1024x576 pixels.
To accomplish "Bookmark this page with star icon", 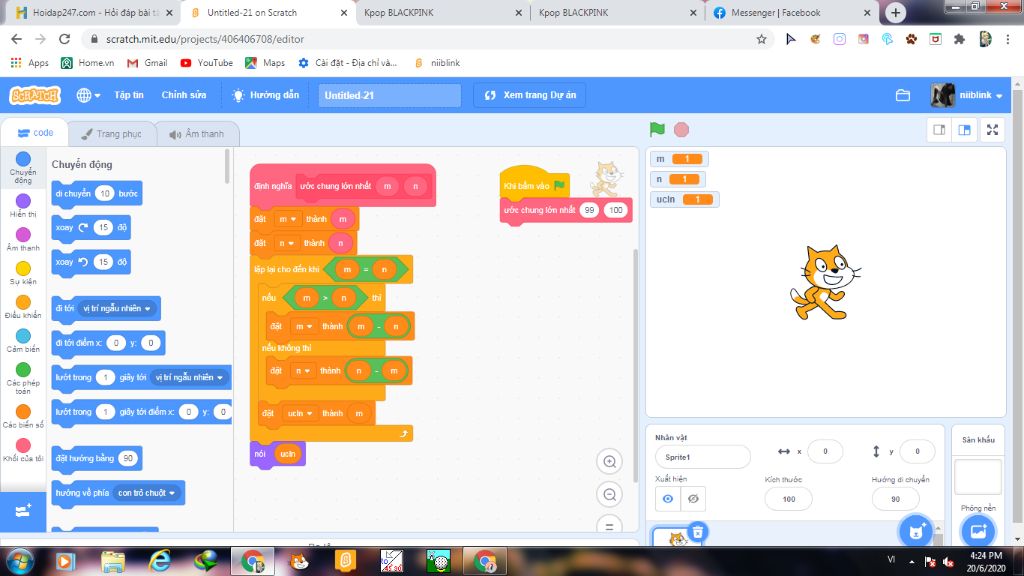I will click(x=761, y=39).
